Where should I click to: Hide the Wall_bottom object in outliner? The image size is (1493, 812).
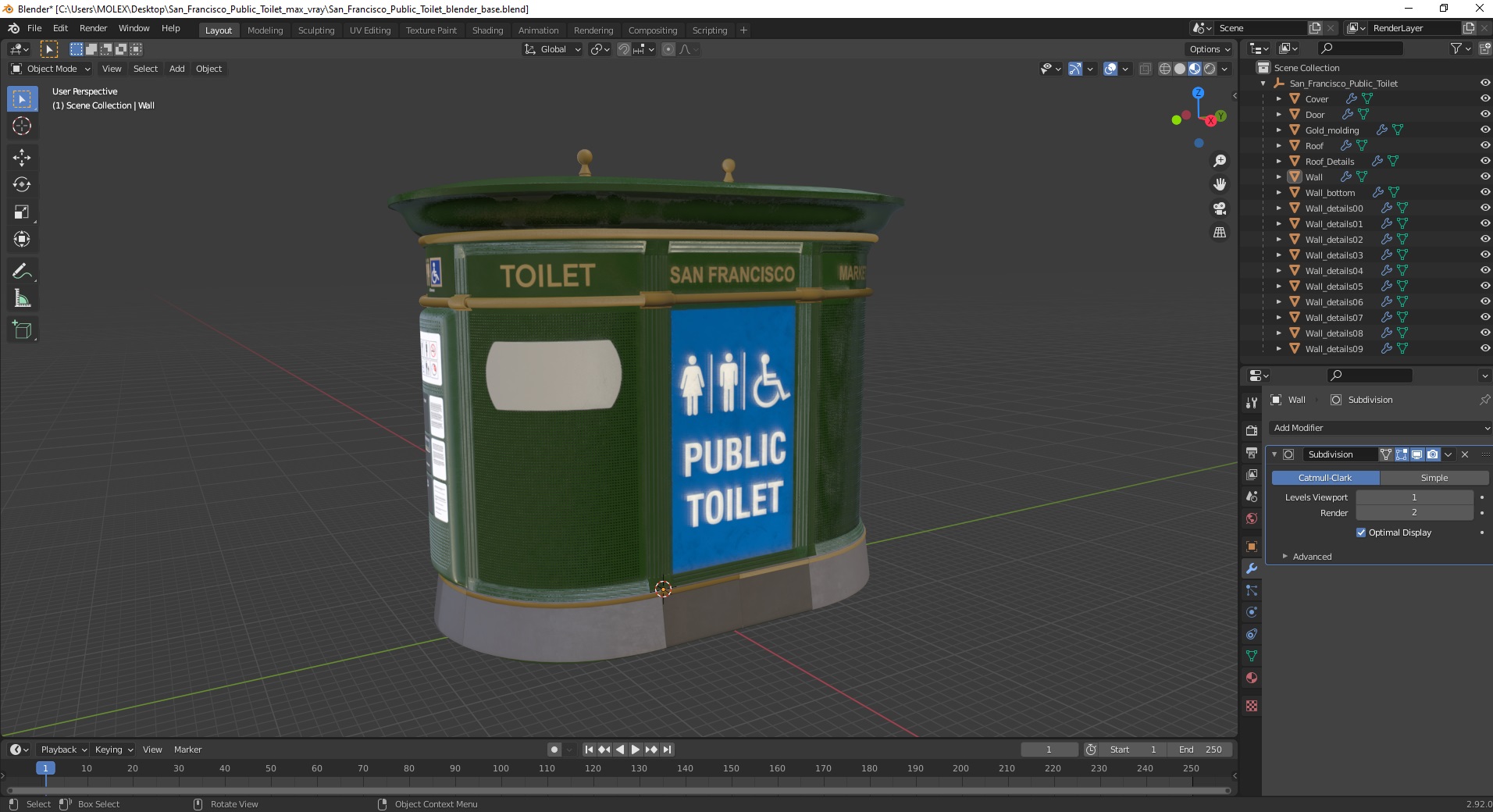1484,192
